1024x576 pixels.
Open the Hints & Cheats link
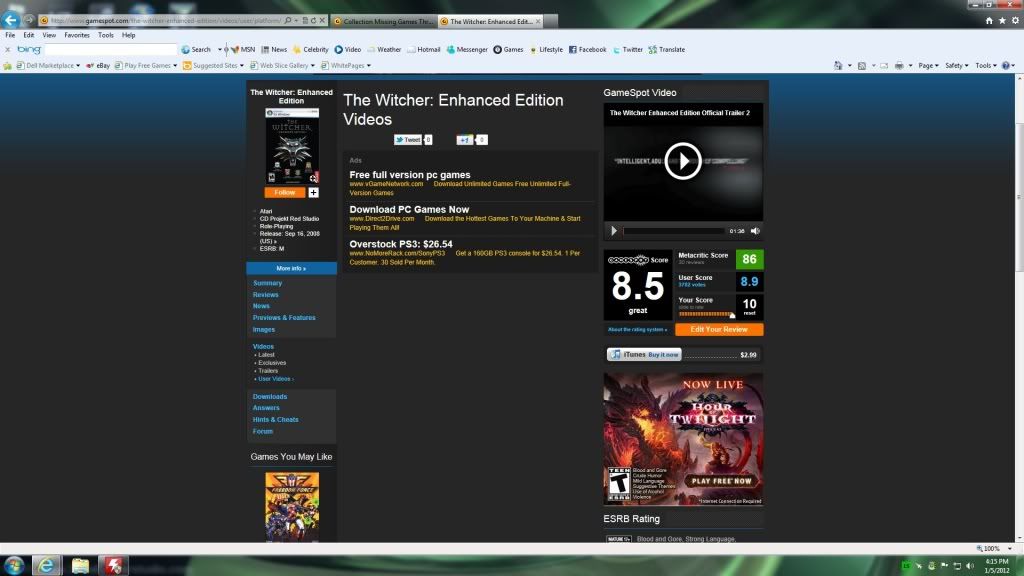pyautogui.click(x=276, y=419)
